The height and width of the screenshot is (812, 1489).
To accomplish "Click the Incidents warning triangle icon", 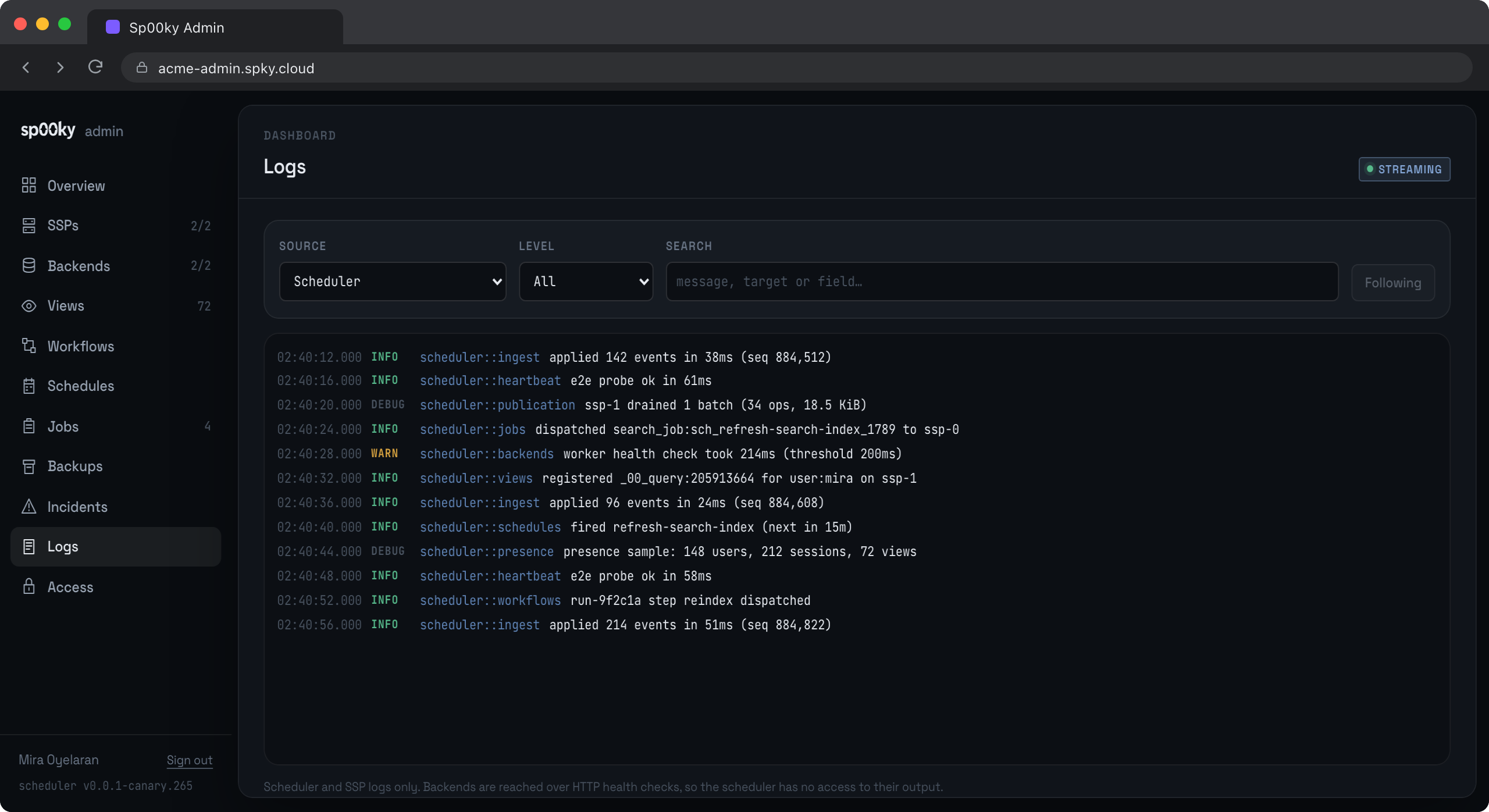I will pyautogui.click(x=29, y=507).
